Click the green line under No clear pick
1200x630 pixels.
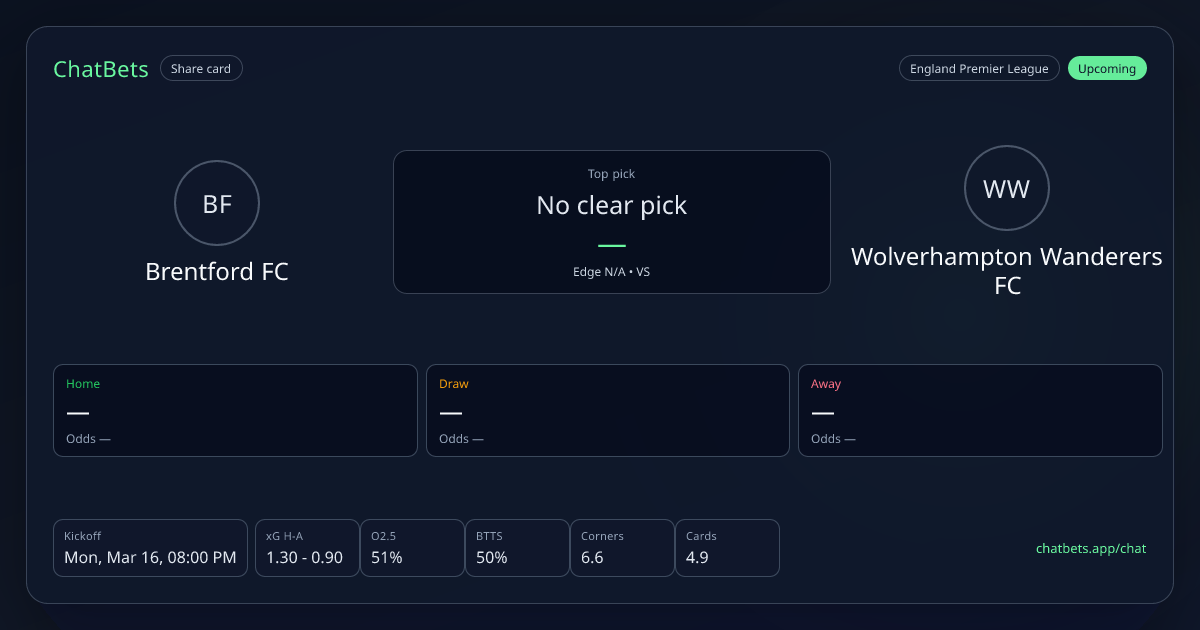pyautogui.click(x=611, y=245)
